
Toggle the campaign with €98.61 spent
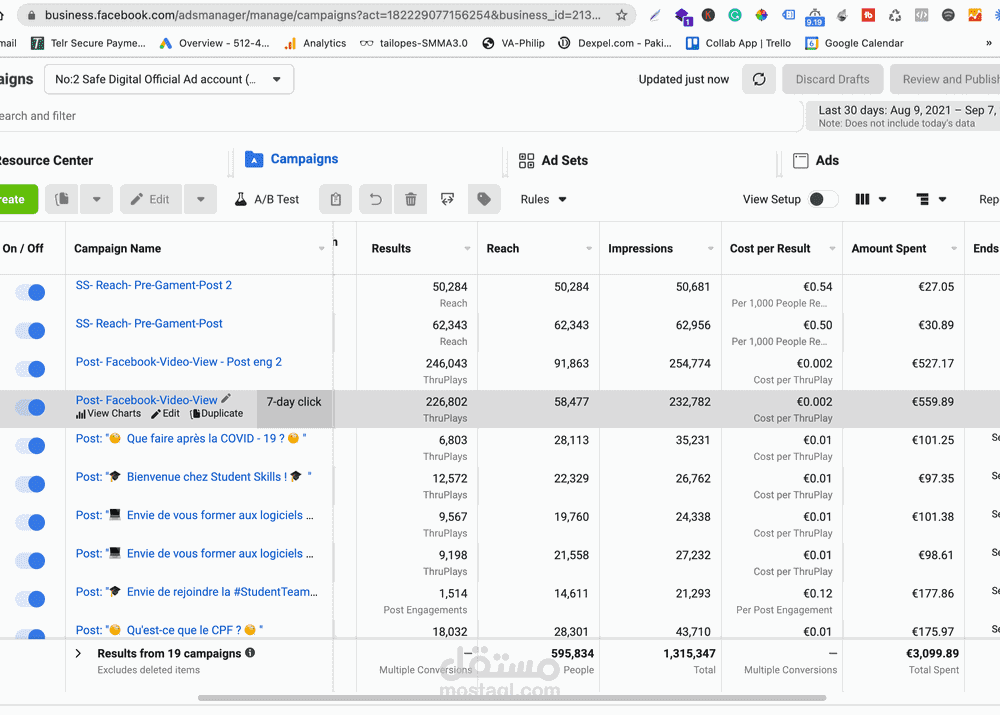pos(31,560)
